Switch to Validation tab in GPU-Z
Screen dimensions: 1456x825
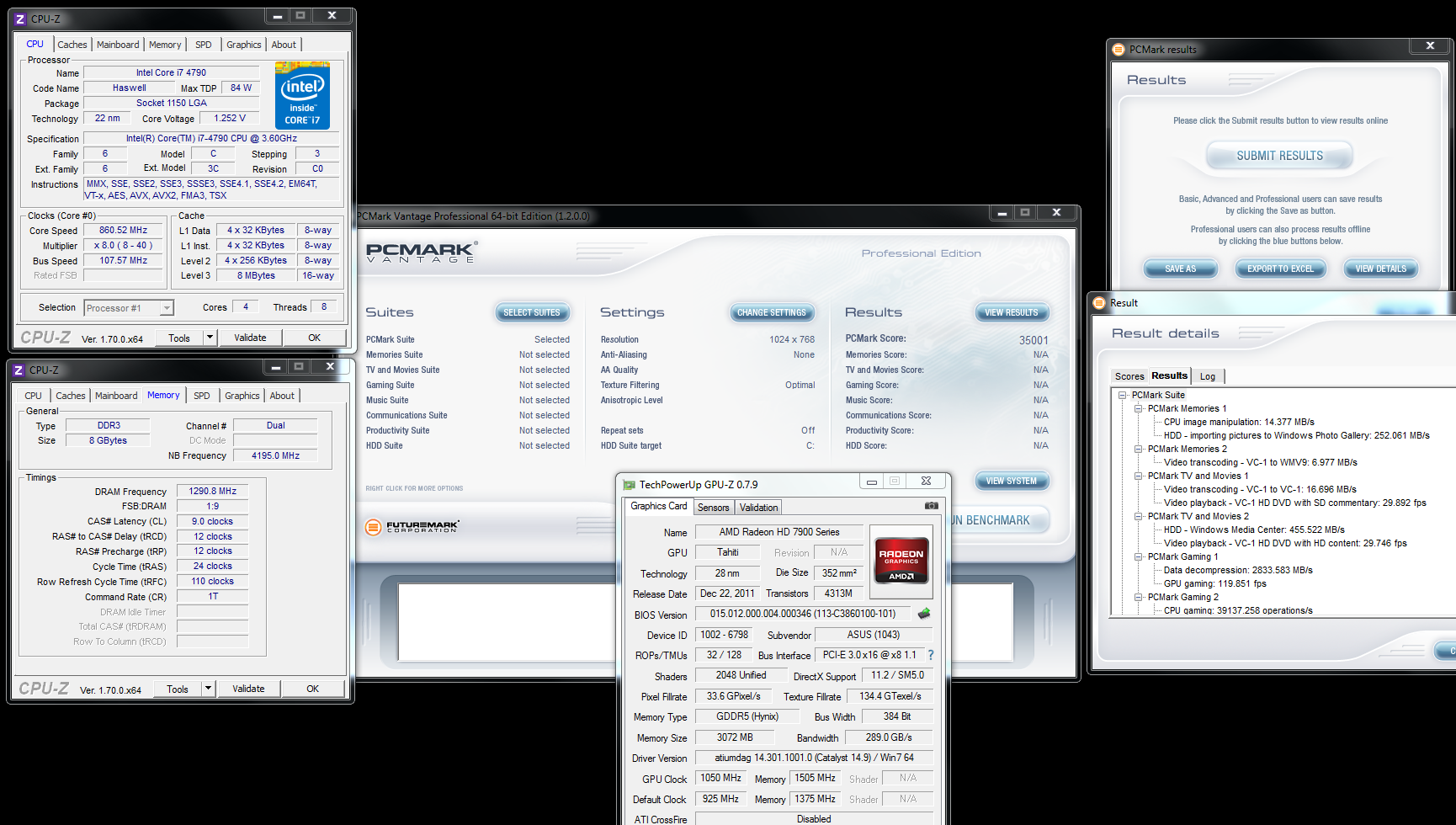point(759,508)
